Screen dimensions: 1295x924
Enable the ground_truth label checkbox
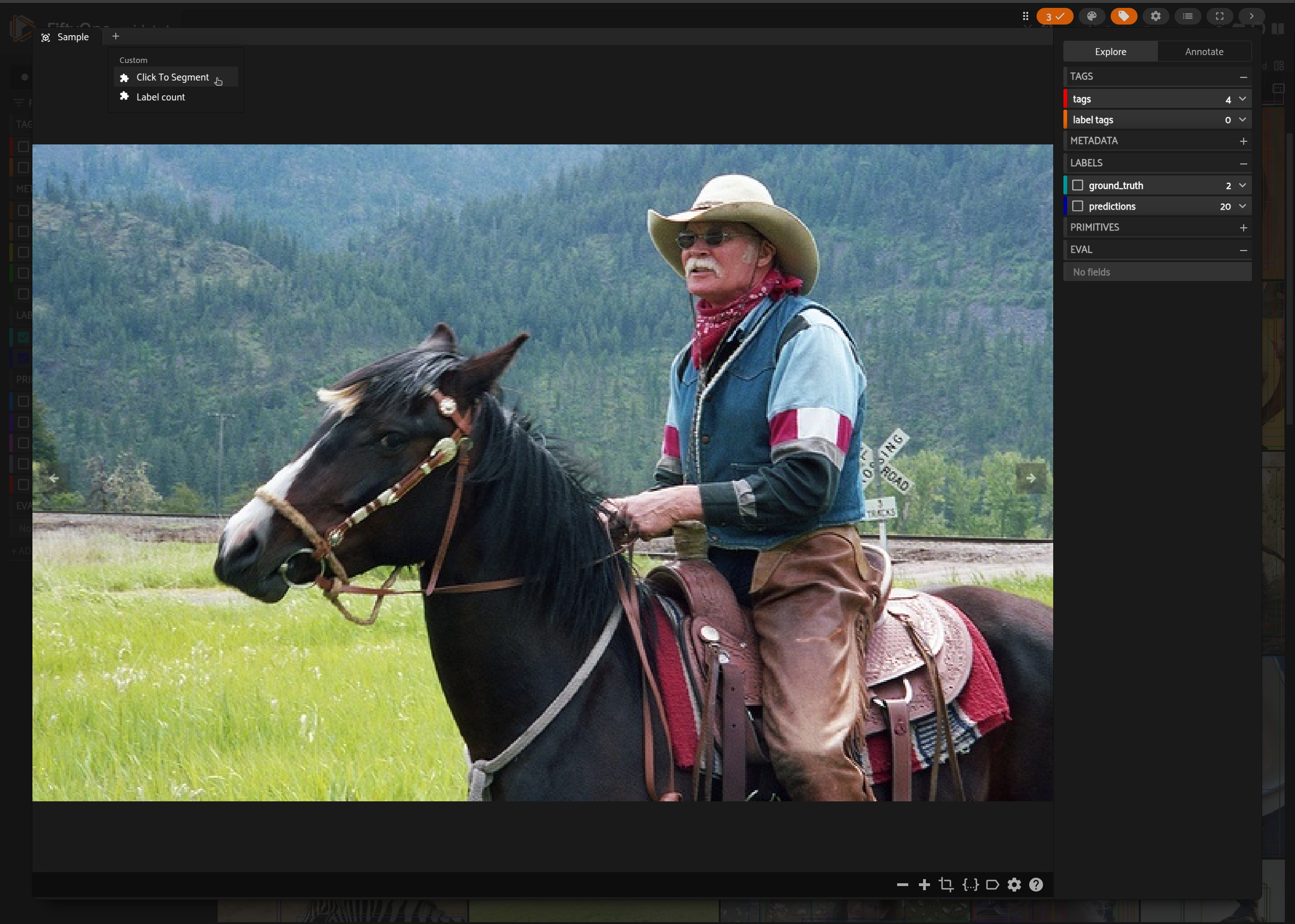1078,186
